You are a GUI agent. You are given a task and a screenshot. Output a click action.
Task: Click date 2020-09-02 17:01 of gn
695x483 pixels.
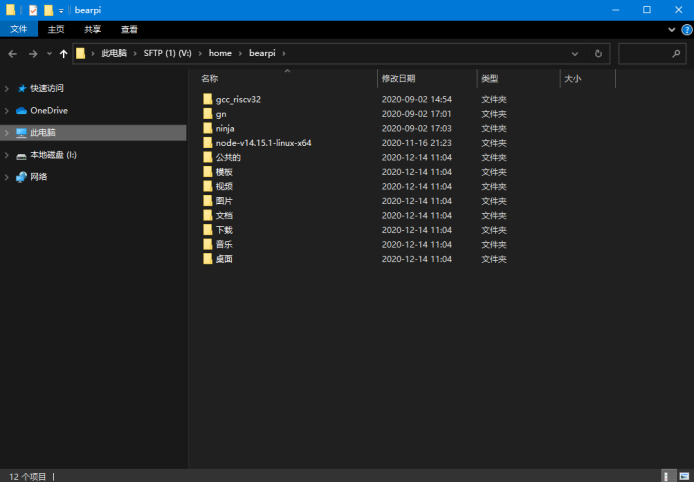(x=417, y=114)
